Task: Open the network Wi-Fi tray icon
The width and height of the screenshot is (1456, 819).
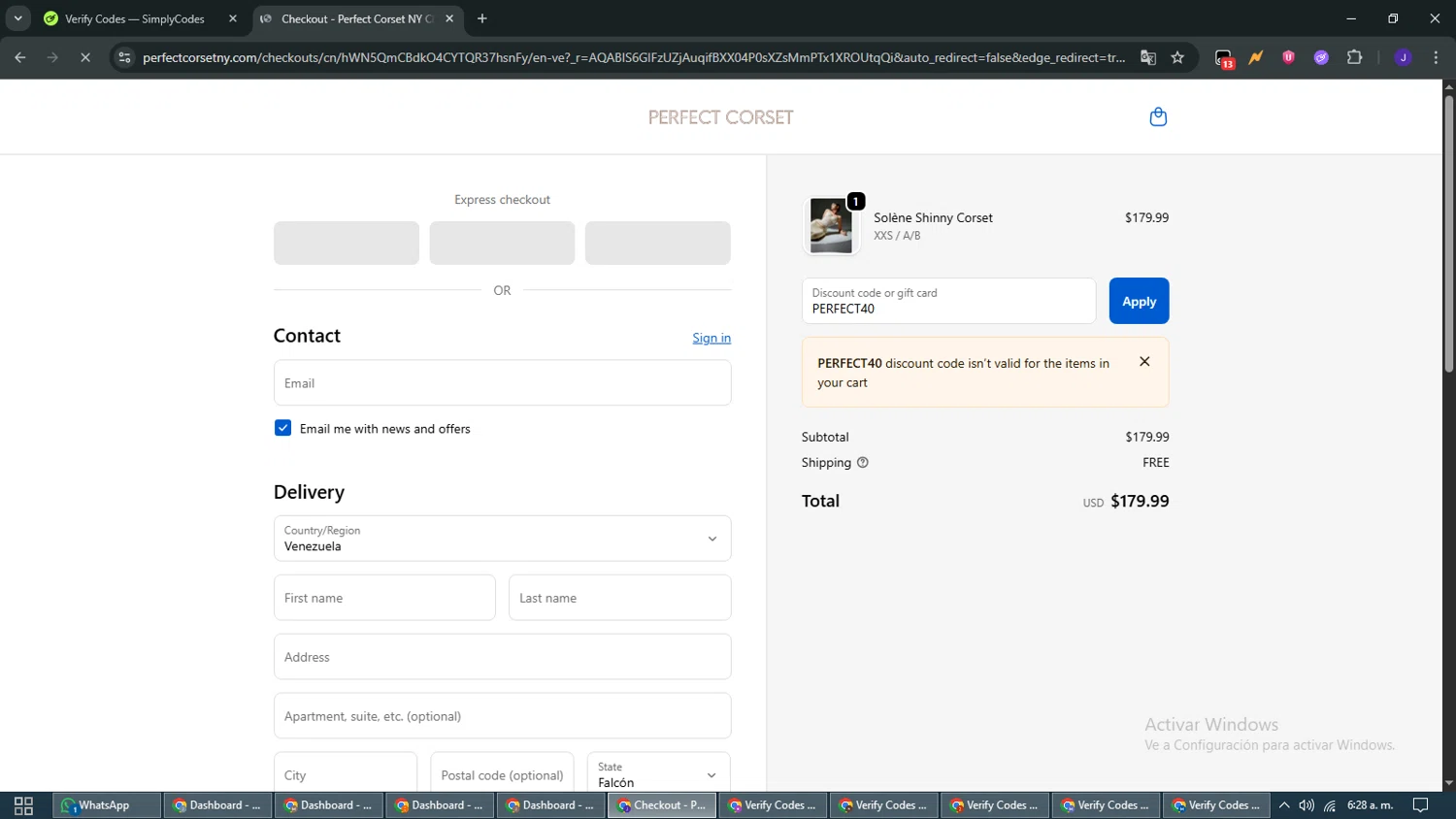Action: (x=1330, y=805)
